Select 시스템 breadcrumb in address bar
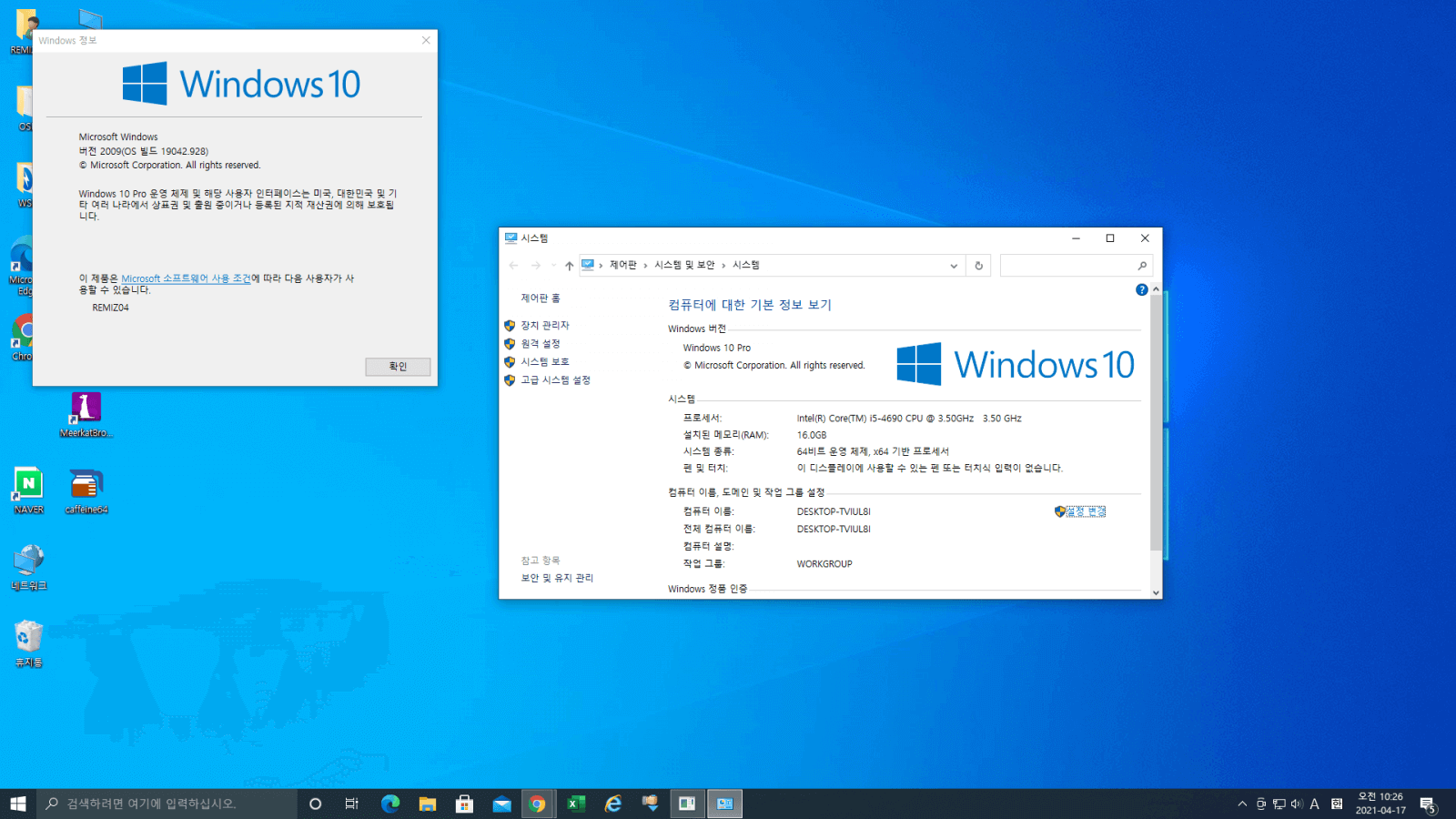 tap(745, 265)
